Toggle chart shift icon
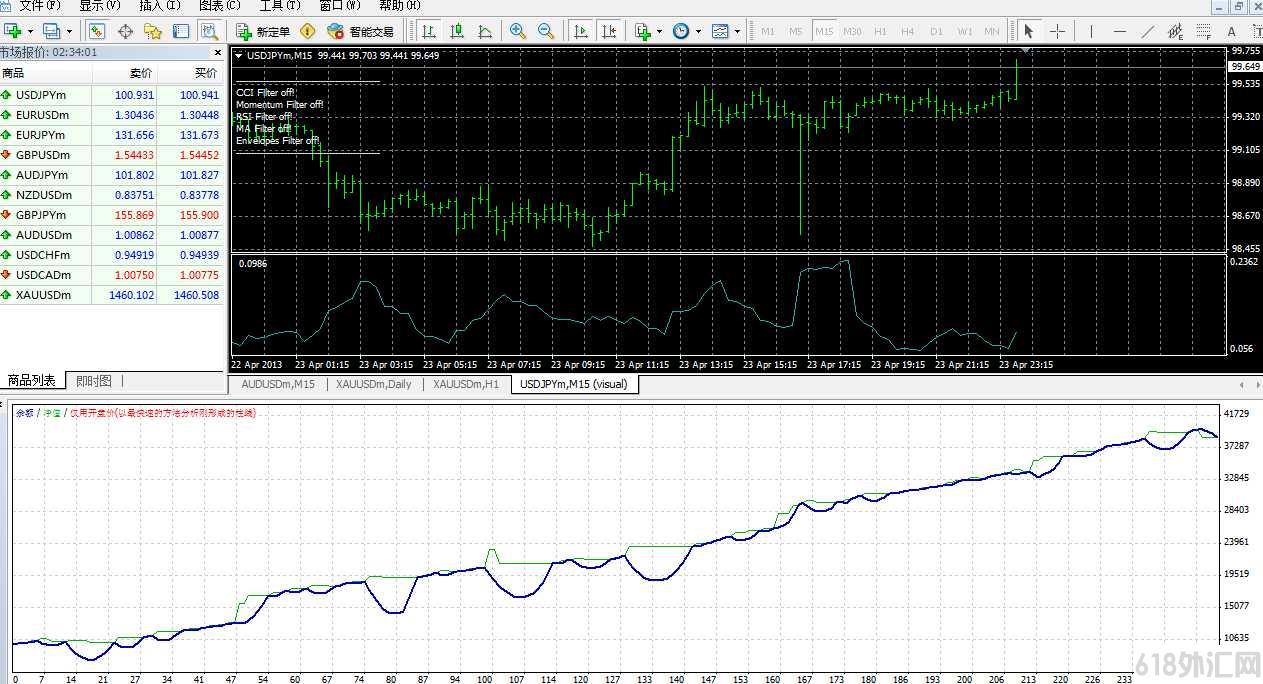 pos(609,31)
